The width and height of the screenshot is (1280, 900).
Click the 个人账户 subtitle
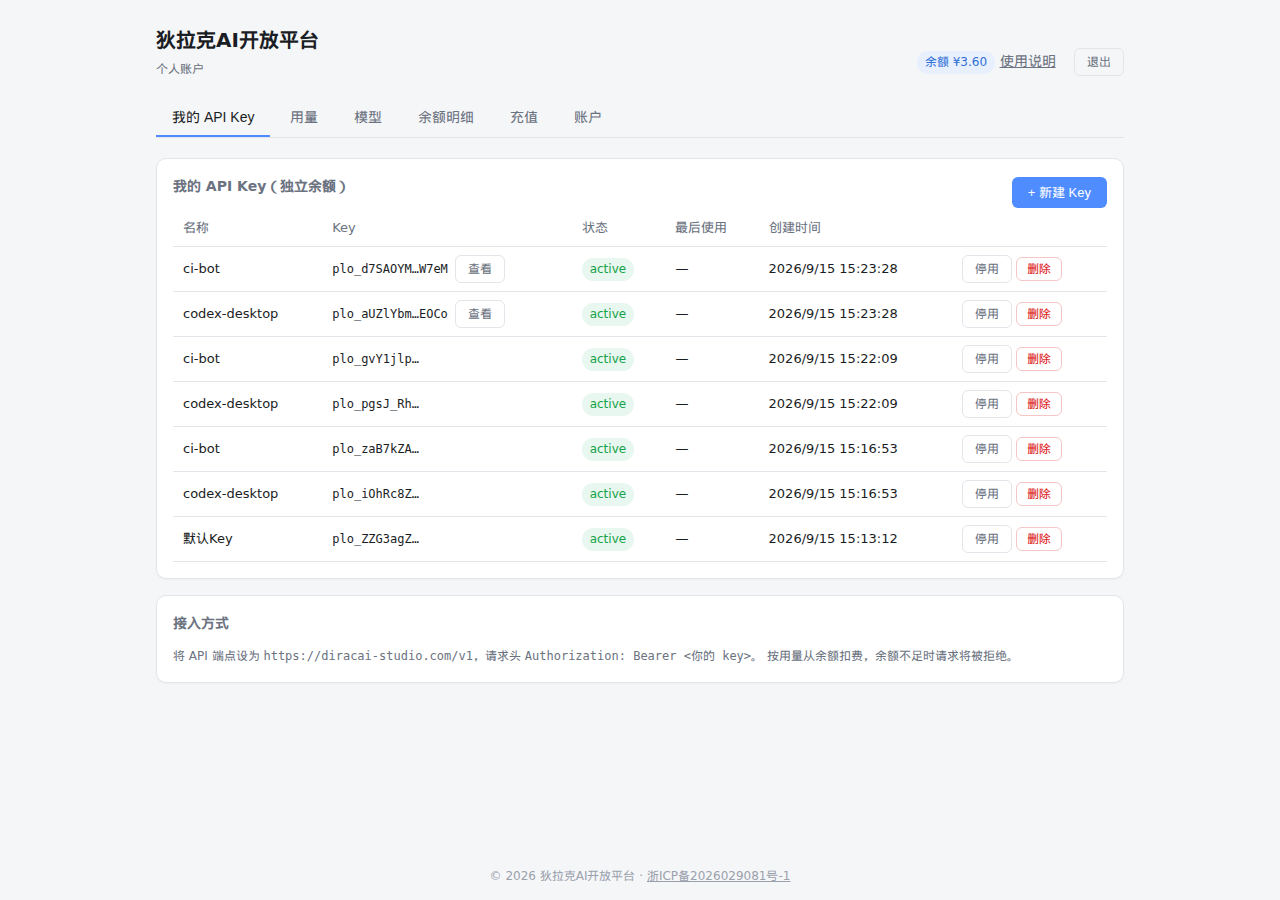pos(180,69)
